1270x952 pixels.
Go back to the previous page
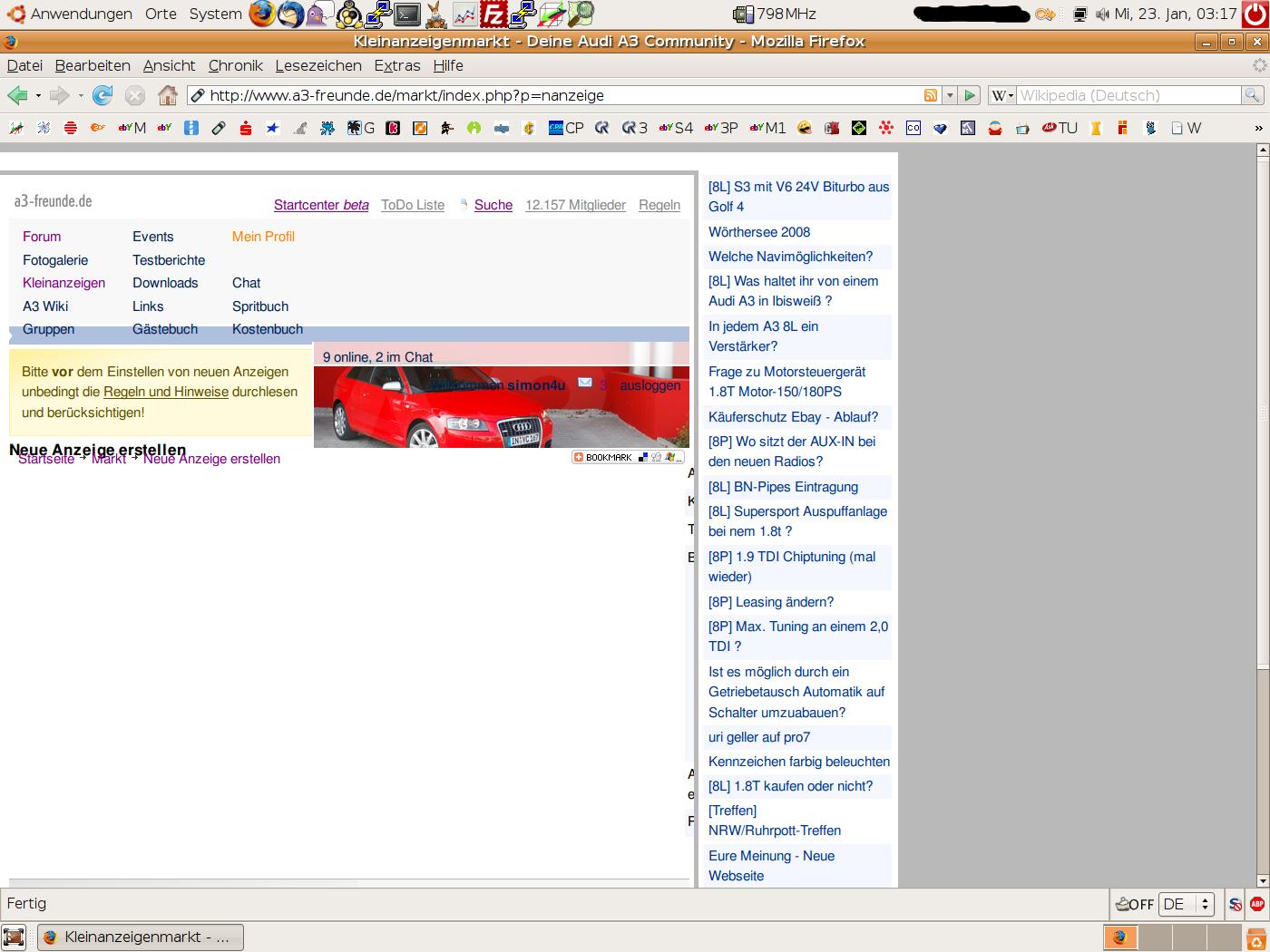point(16,95)
